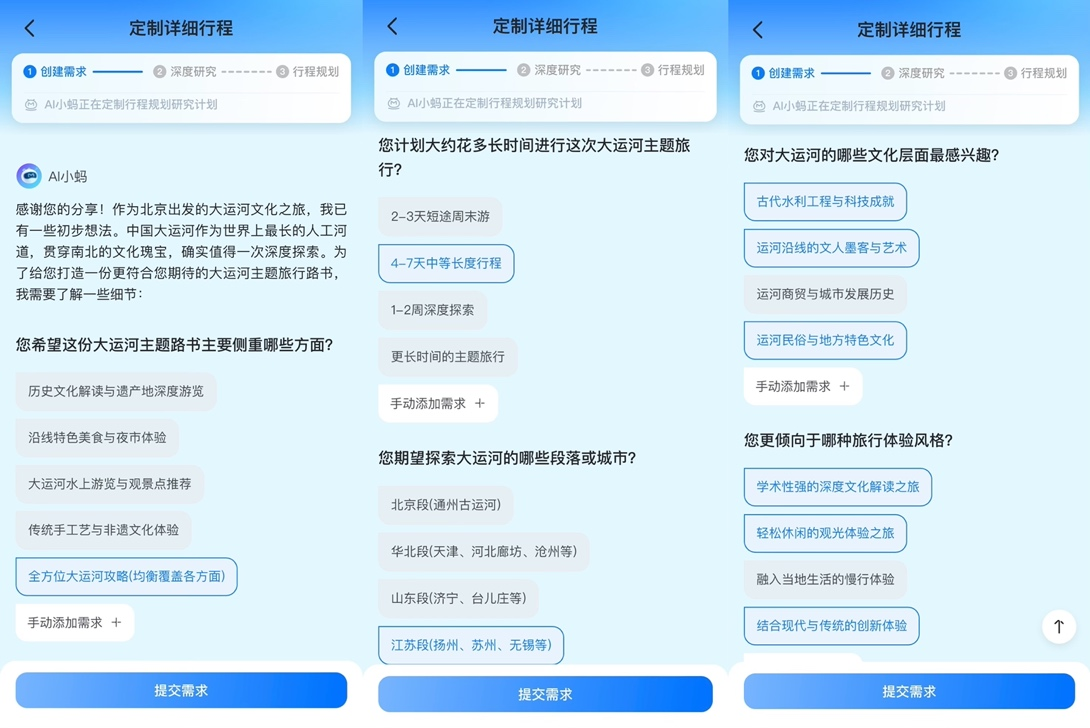Select 运河商贸与城市发展历史 option

[x=825, y=294]
